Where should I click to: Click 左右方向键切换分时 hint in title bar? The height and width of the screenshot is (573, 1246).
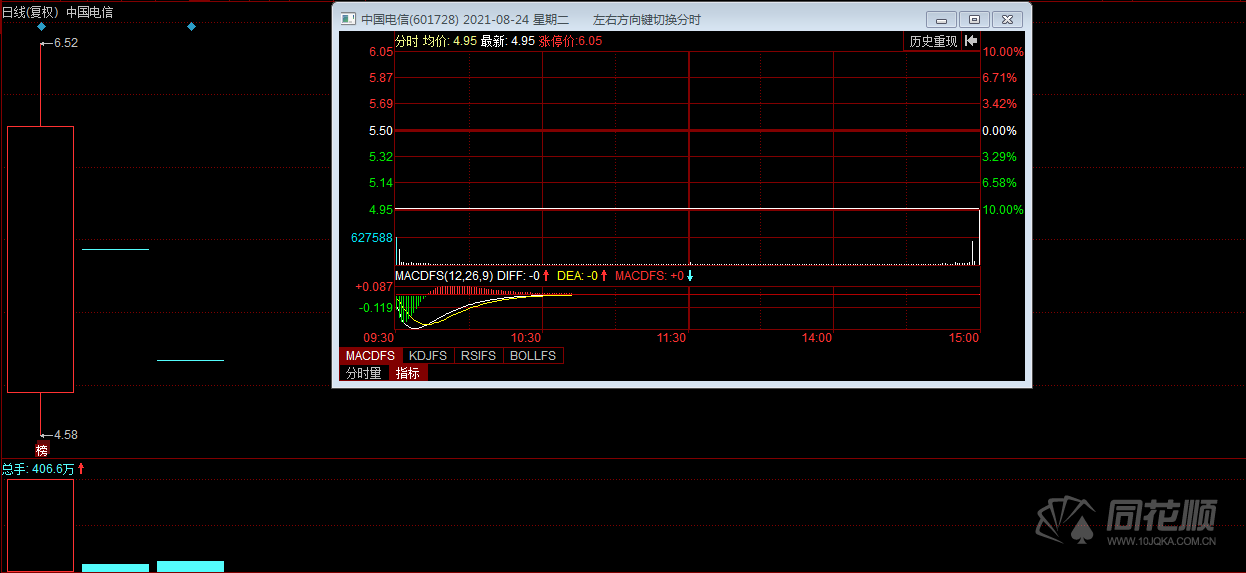(647, 20)
